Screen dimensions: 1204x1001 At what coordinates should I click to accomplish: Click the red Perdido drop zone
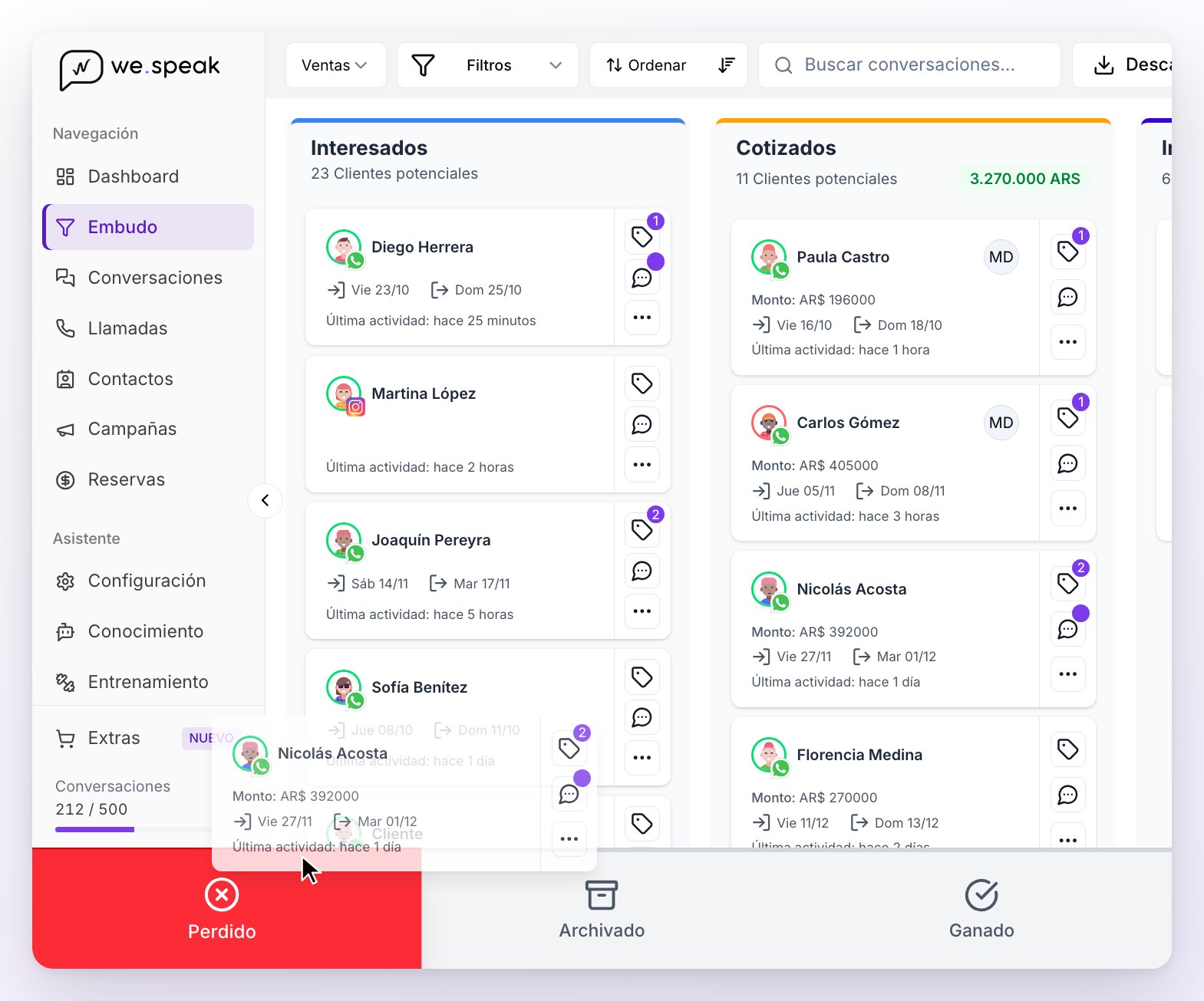coord(226,910)
